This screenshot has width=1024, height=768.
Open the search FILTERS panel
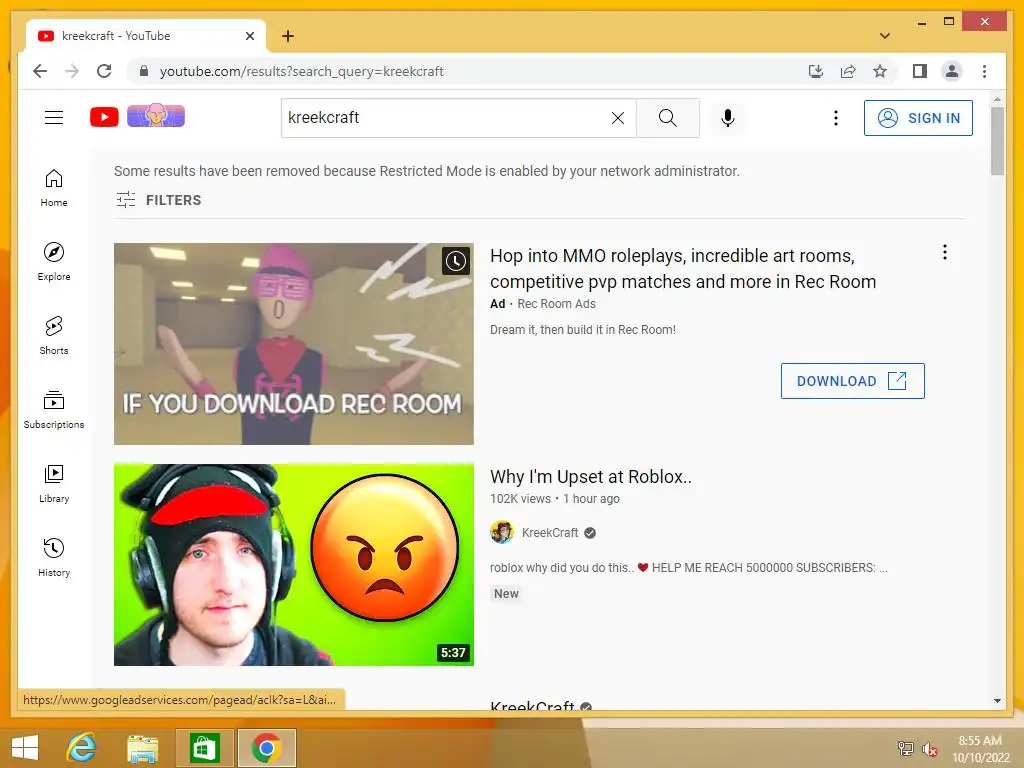159,200
